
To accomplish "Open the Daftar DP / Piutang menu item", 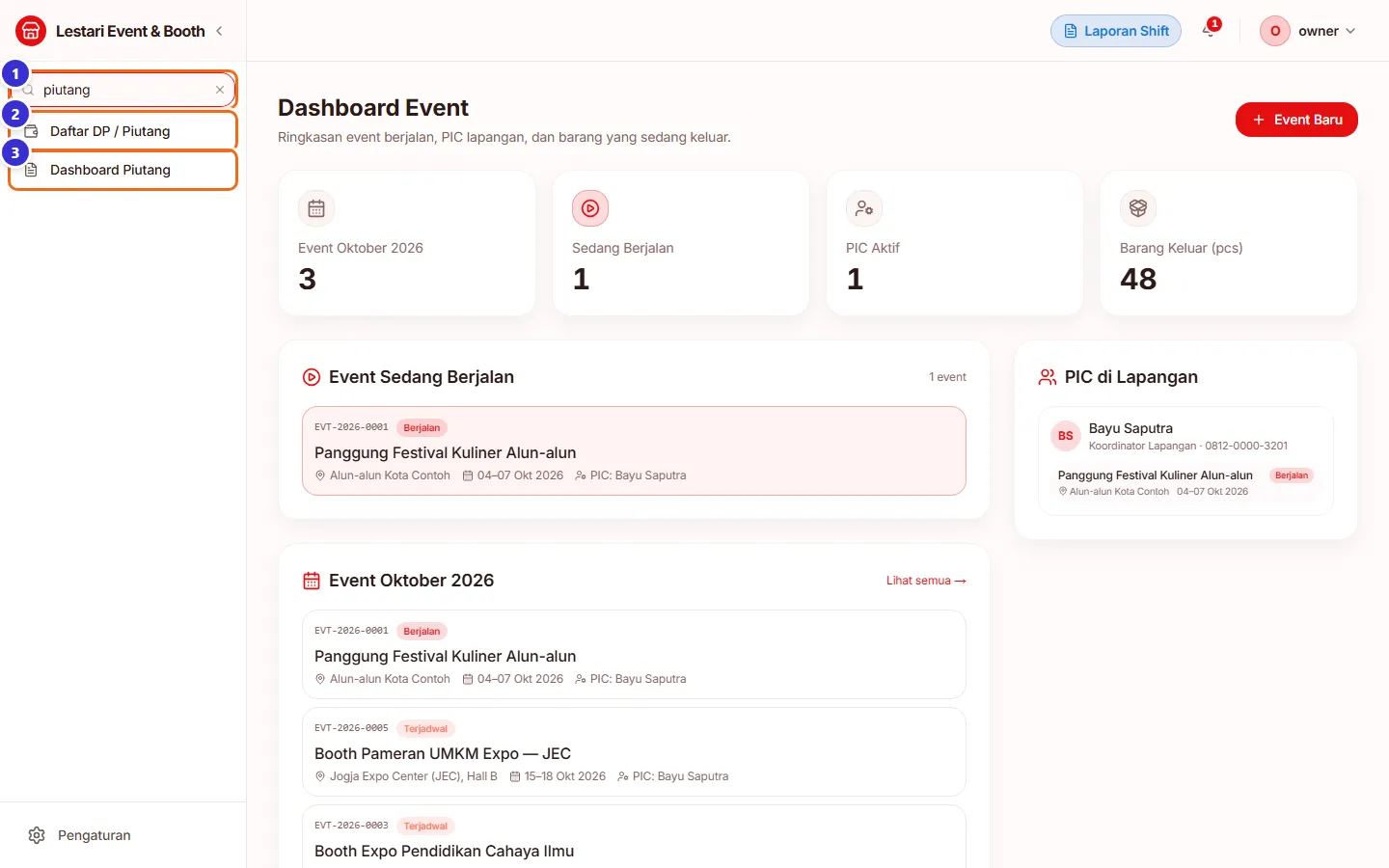I will (123, 131).
